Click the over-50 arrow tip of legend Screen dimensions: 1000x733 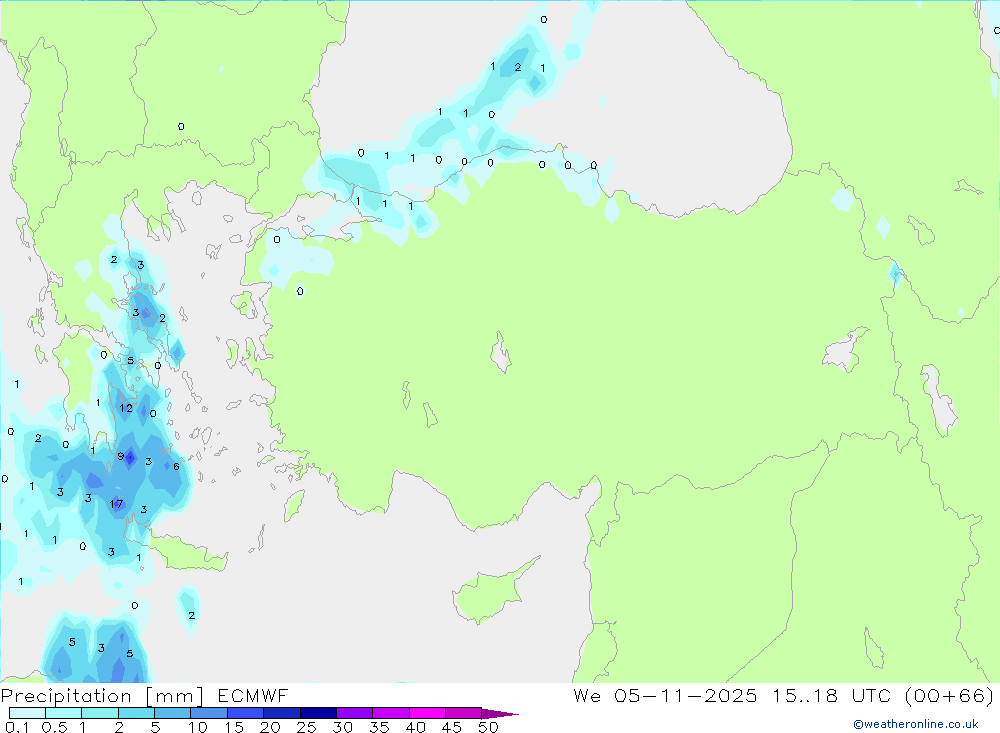[501, 713]
